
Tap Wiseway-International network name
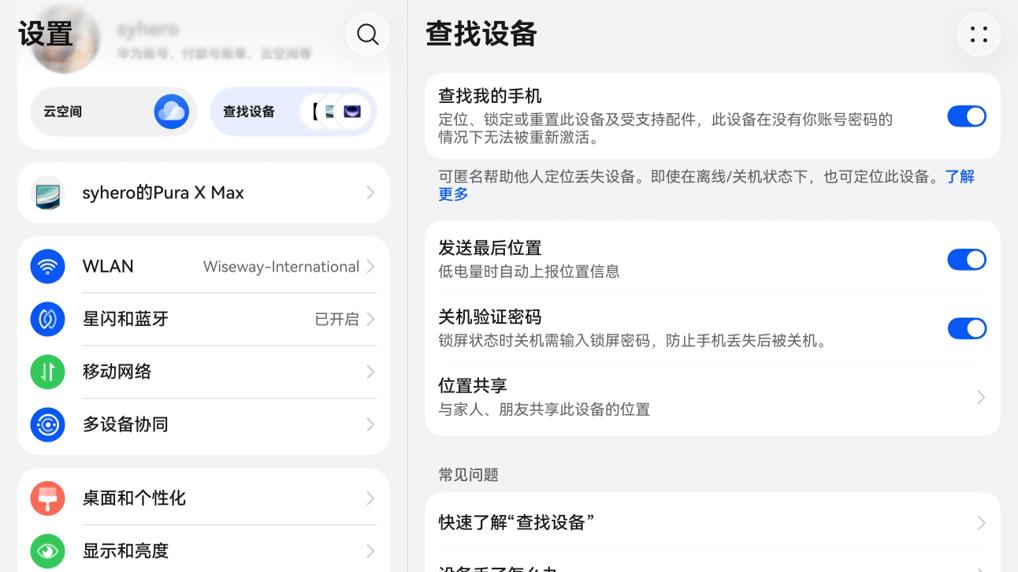[x=281, y=267]
